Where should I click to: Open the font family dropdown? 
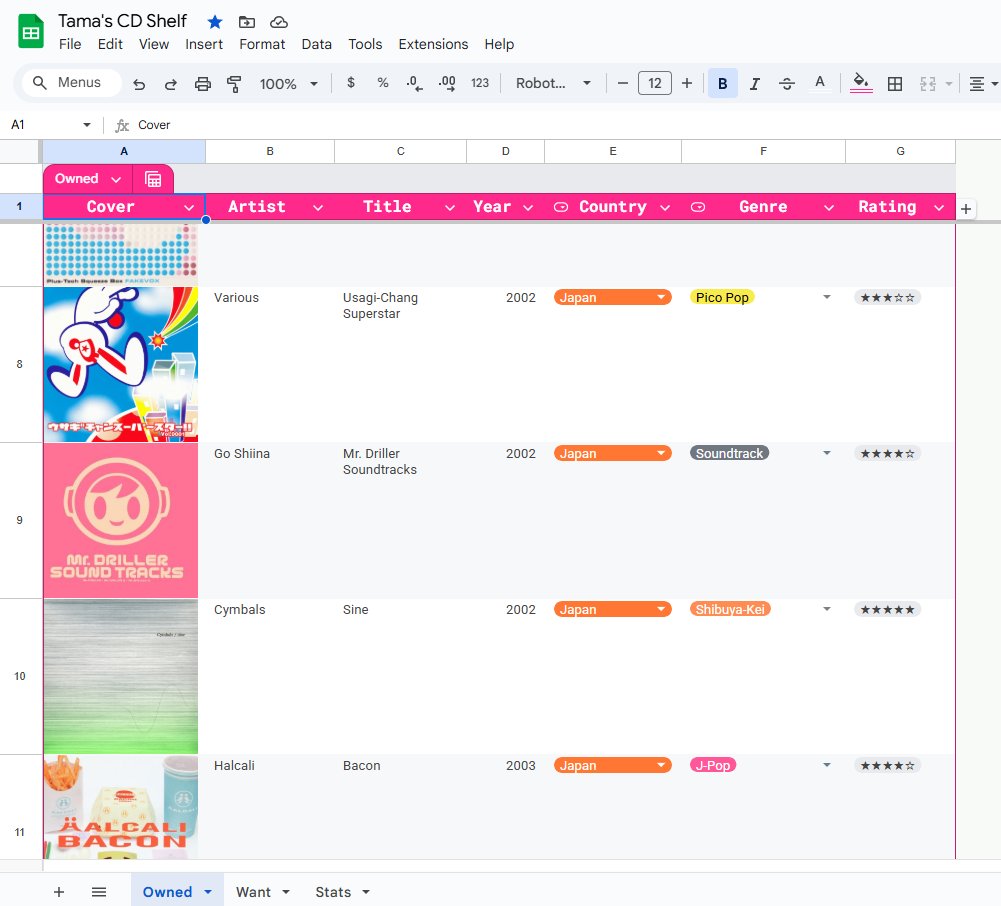tap(553, 84)
